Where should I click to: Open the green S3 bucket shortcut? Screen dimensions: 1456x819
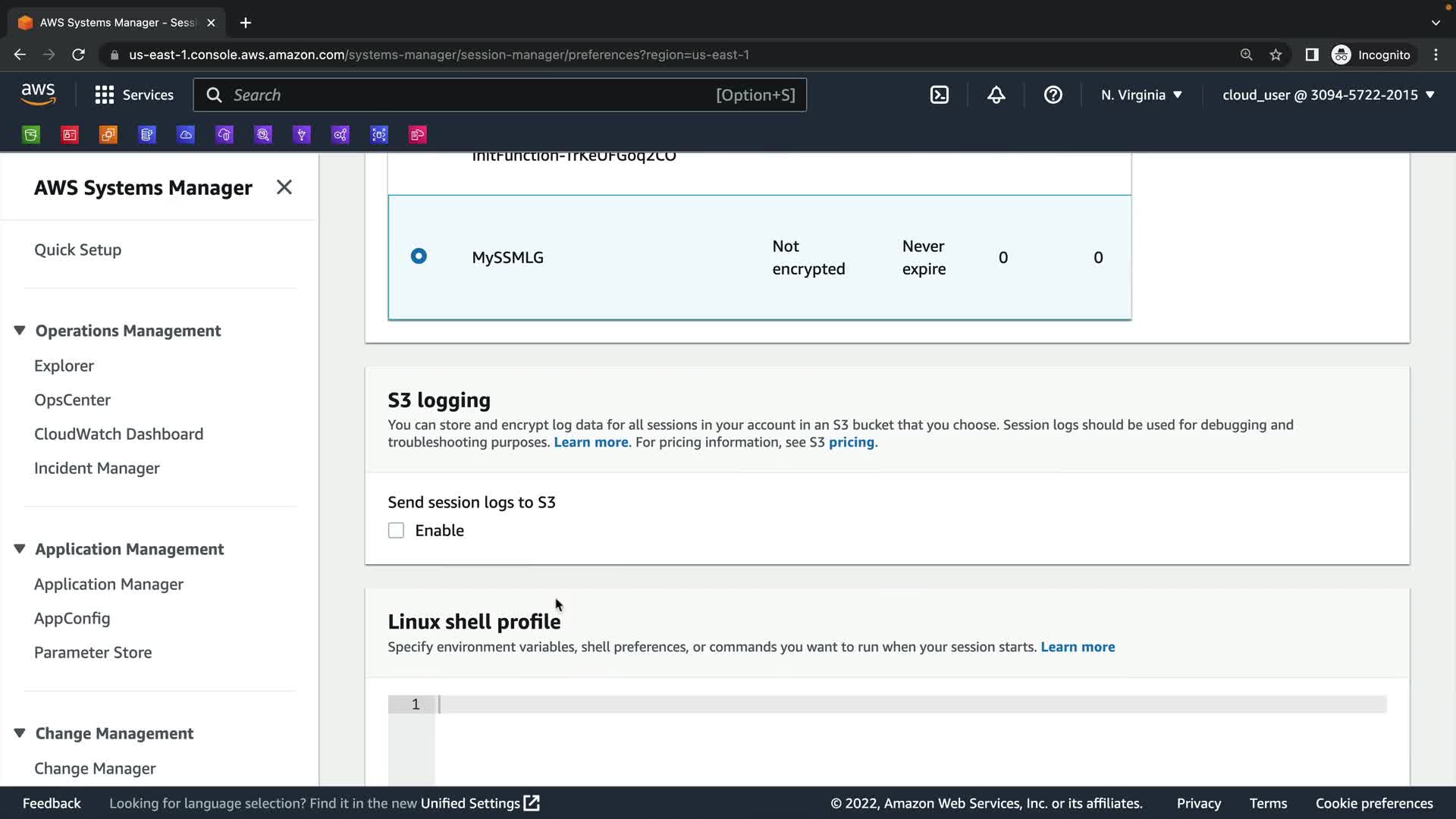(x=31, y=135)
